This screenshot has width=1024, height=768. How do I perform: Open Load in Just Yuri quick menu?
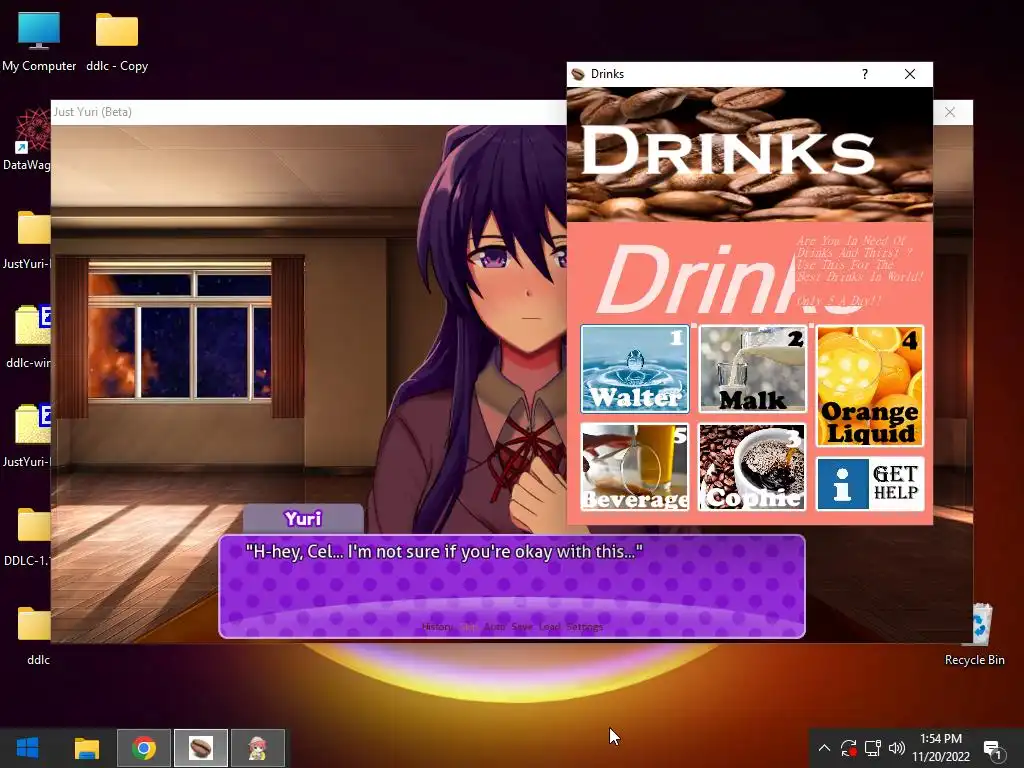[x=549, y=627]
